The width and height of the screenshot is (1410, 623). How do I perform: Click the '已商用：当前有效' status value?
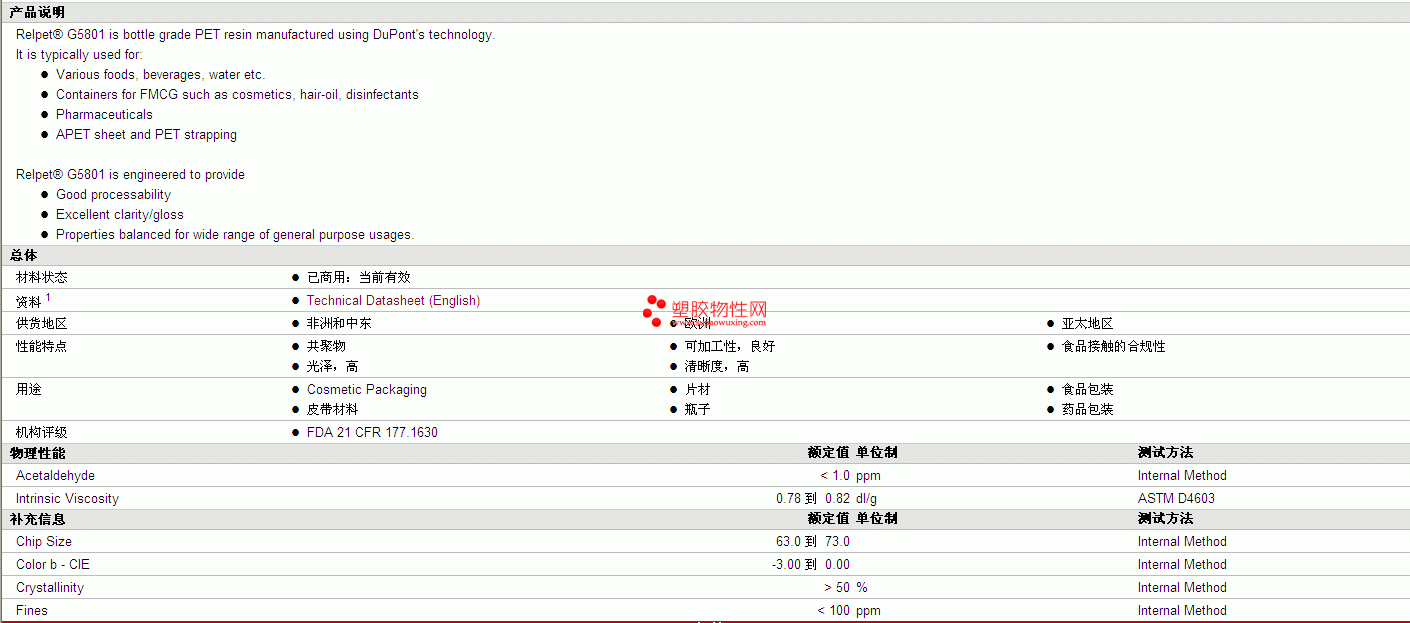[x=359, y=278]
